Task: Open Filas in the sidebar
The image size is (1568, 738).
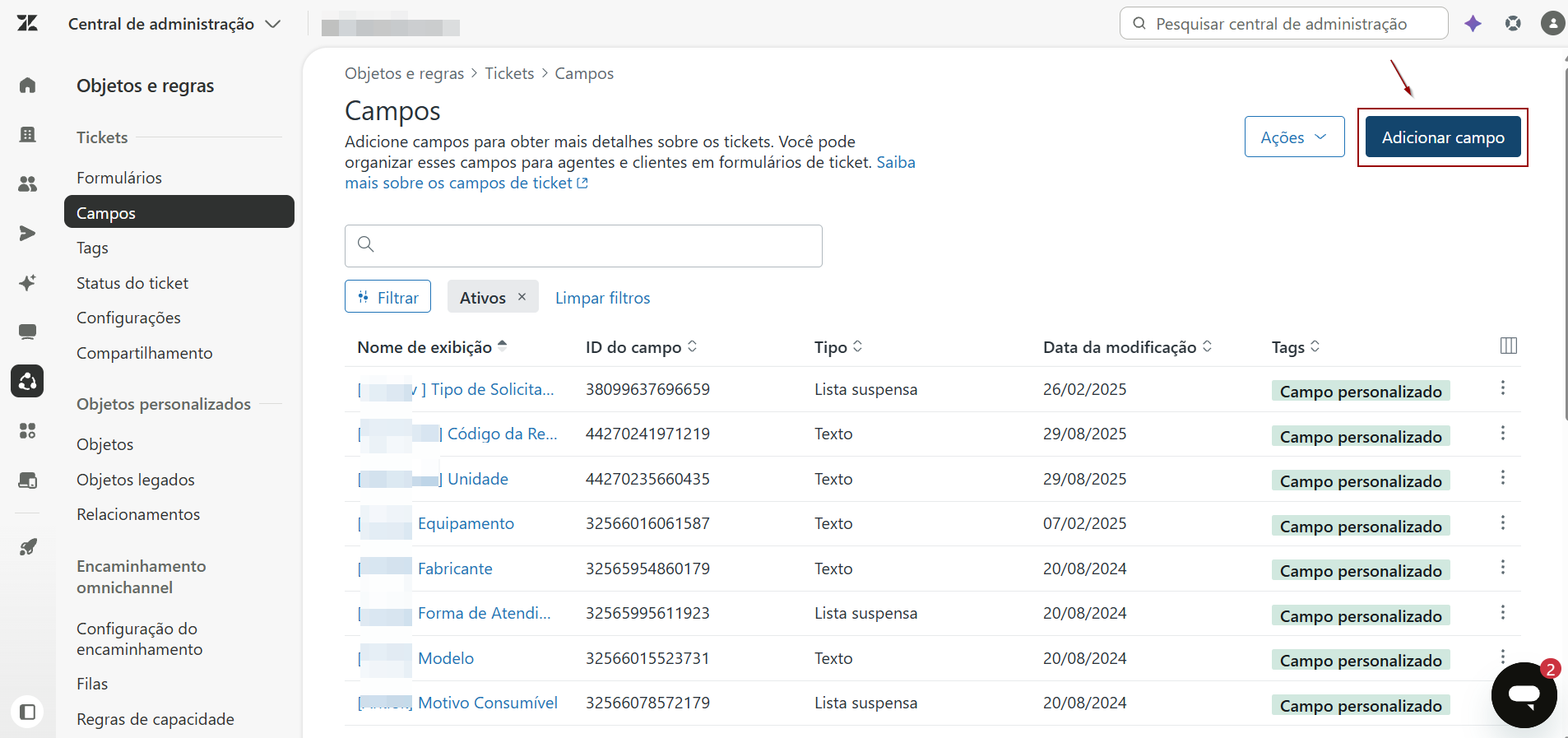Action: point(92,684)
